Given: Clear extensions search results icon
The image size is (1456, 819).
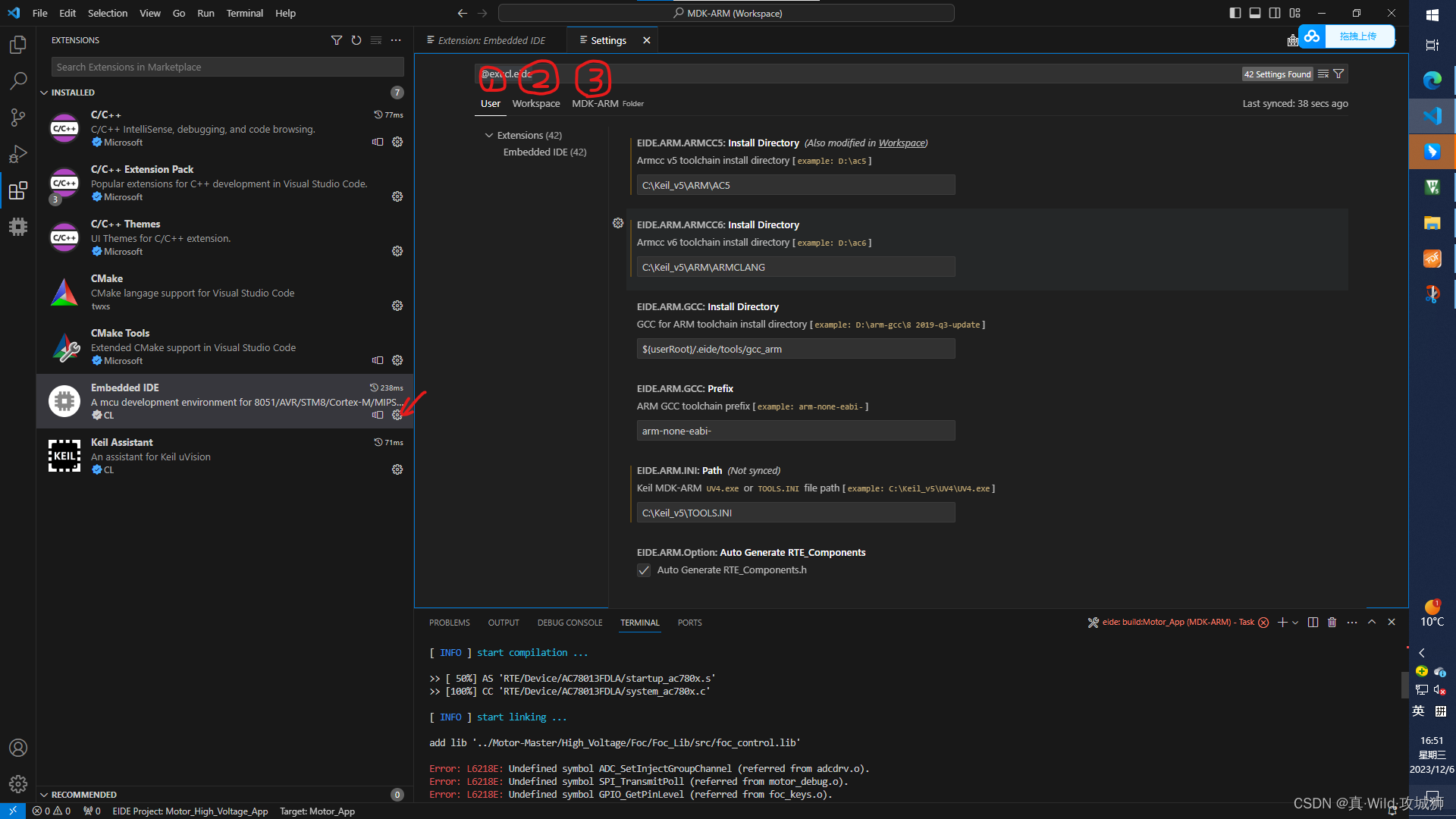Looking at the screenshot, I should [x=376, y=40].
